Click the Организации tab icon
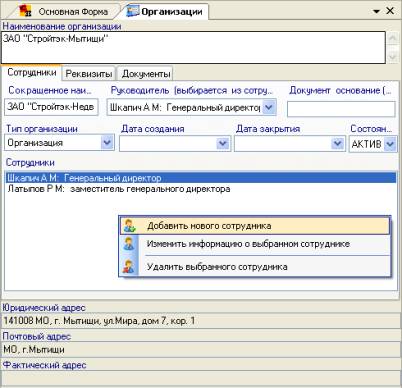402x388 pixels. coord(133,11)
